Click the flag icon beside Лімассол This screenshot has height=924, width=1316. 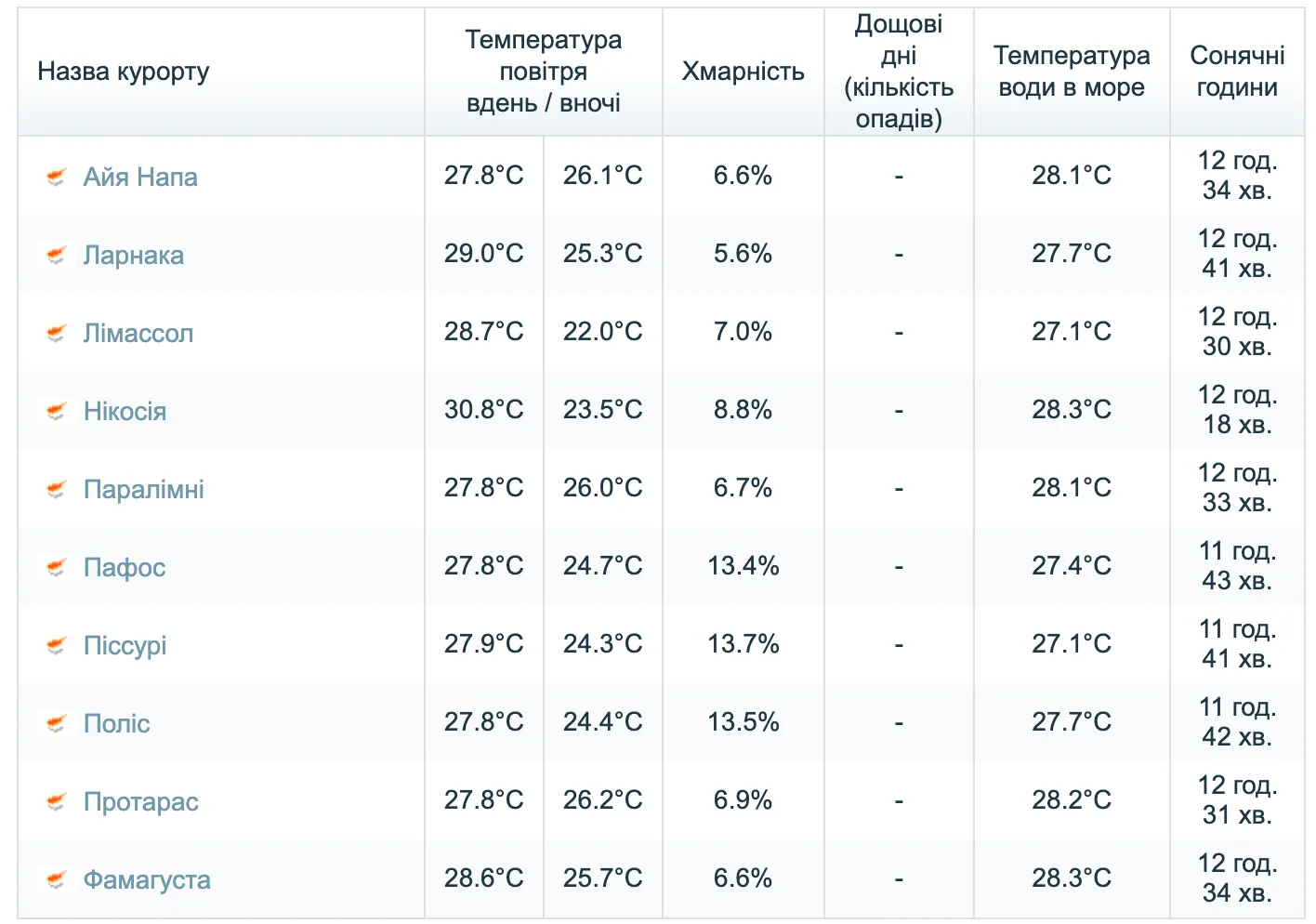click(x=57, y=333)
